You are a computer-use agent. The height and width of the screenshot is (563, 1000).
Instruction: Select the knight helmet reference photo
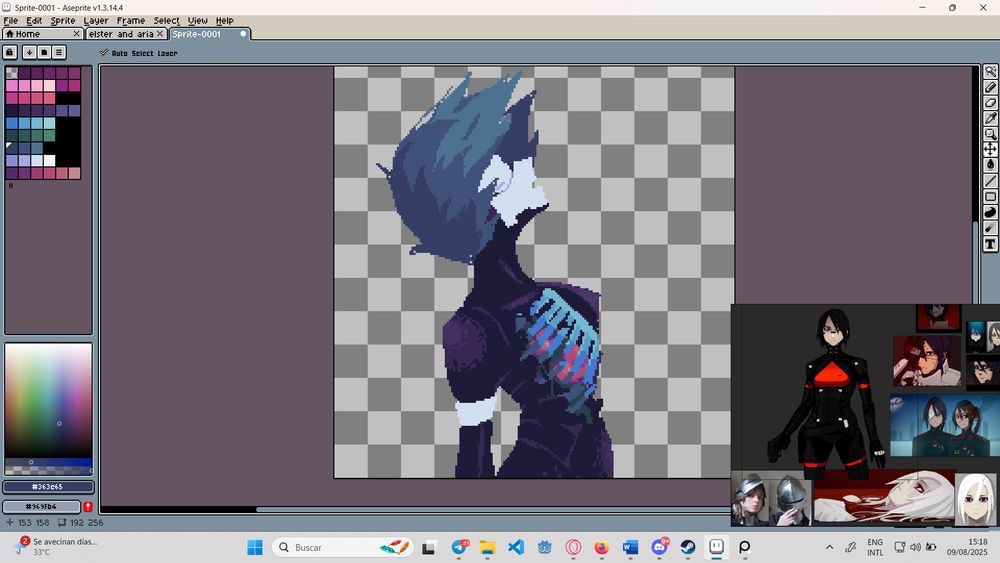tap(771, 499)
